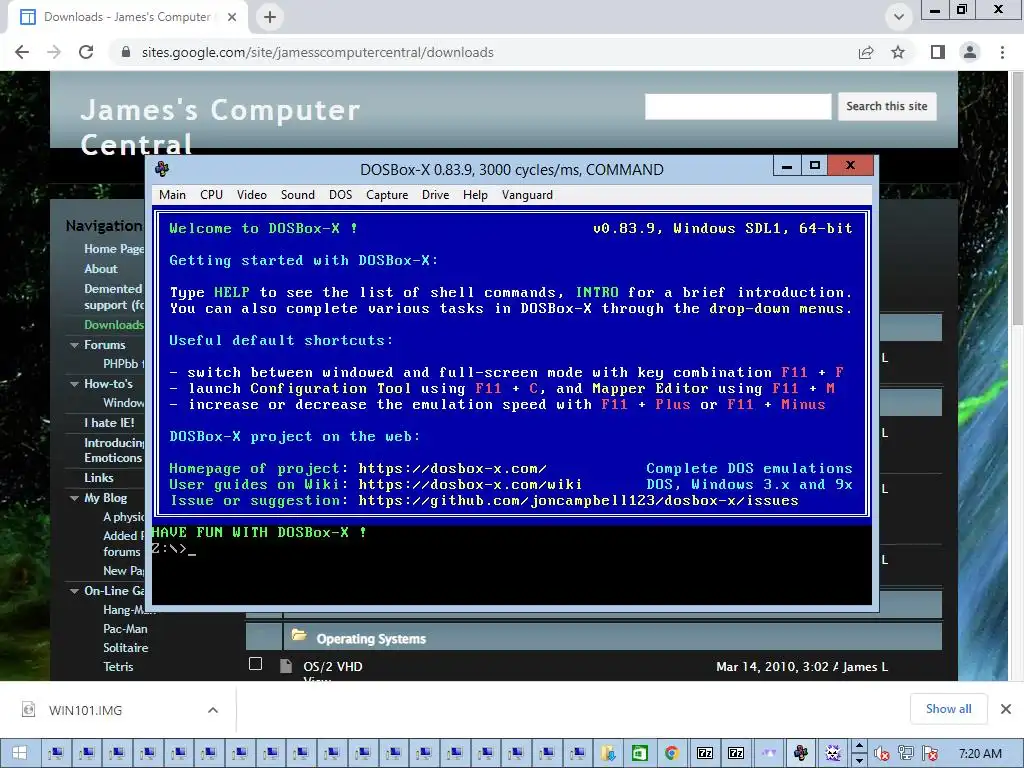Open the DOS menu in DOSBox-X

(x=340, y=195)
